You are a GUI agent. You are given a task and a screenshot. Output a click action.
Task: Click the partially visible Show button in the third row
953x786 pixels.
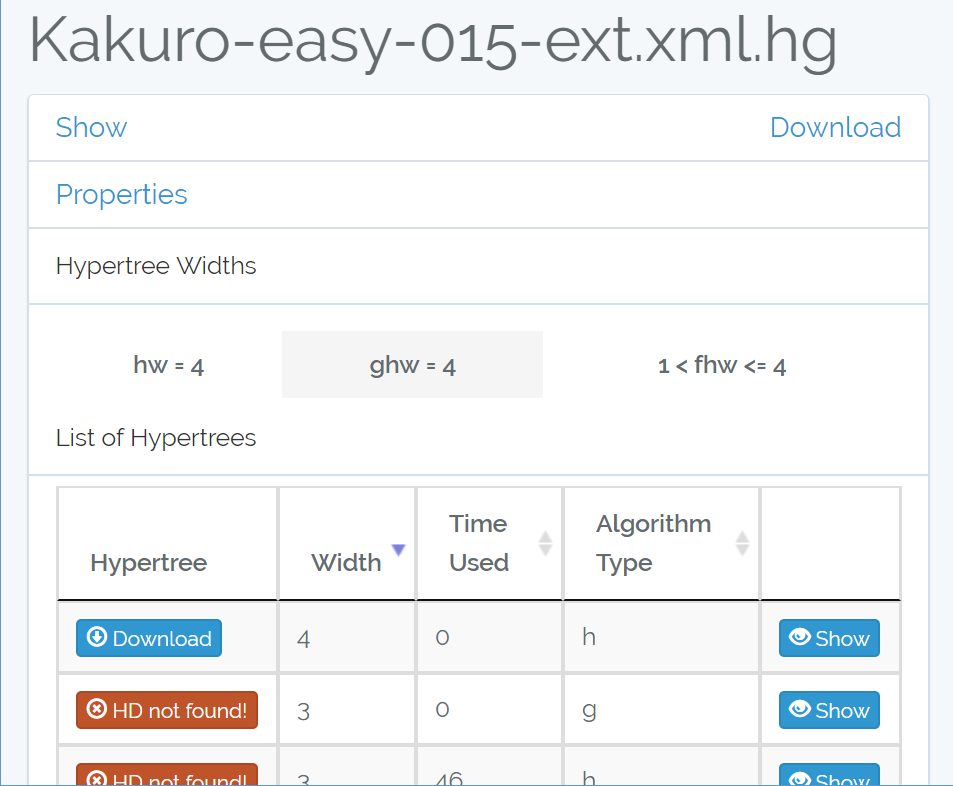pos(829,777)
